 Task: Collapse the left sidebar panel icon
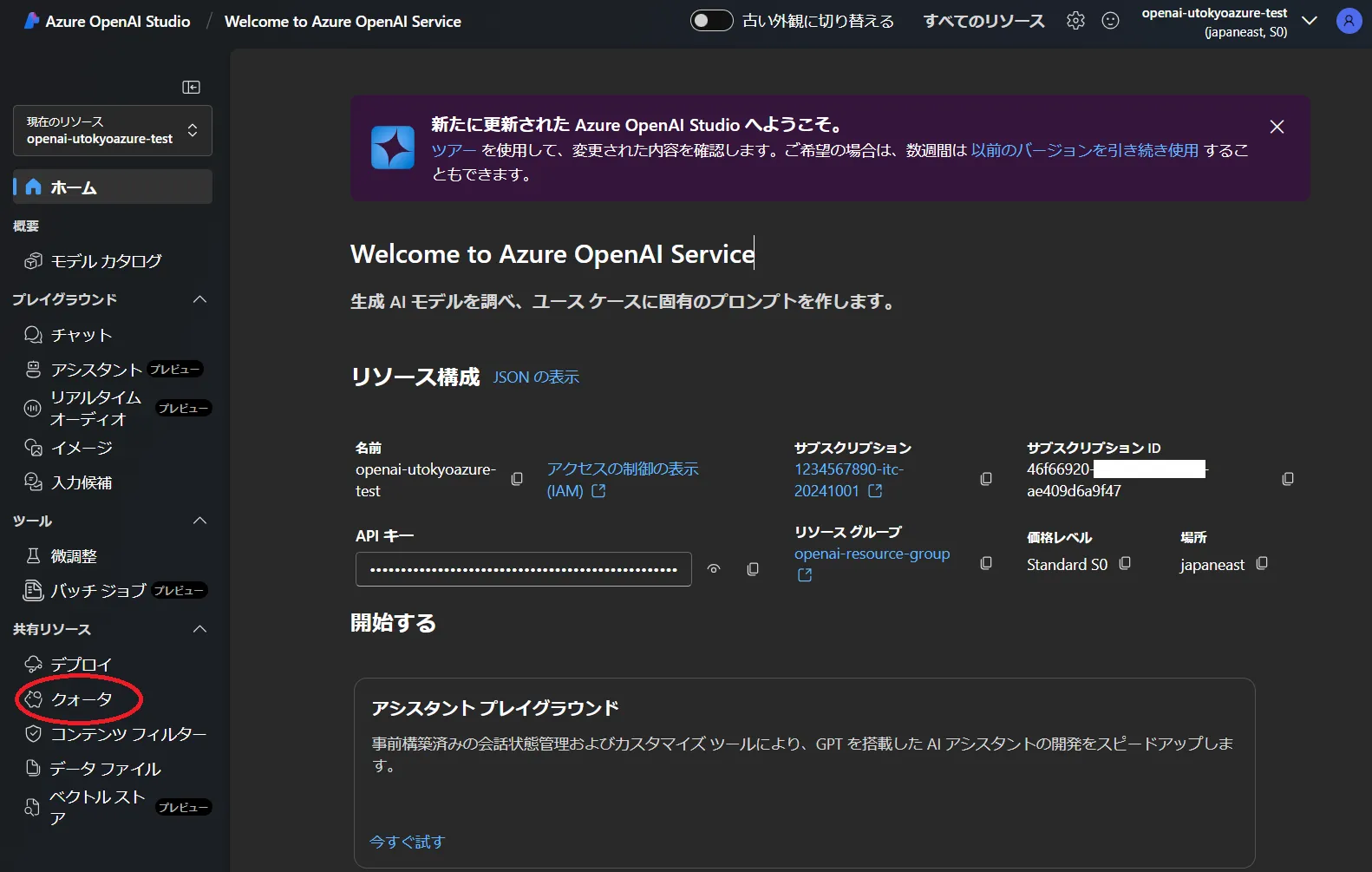(191, 87)
